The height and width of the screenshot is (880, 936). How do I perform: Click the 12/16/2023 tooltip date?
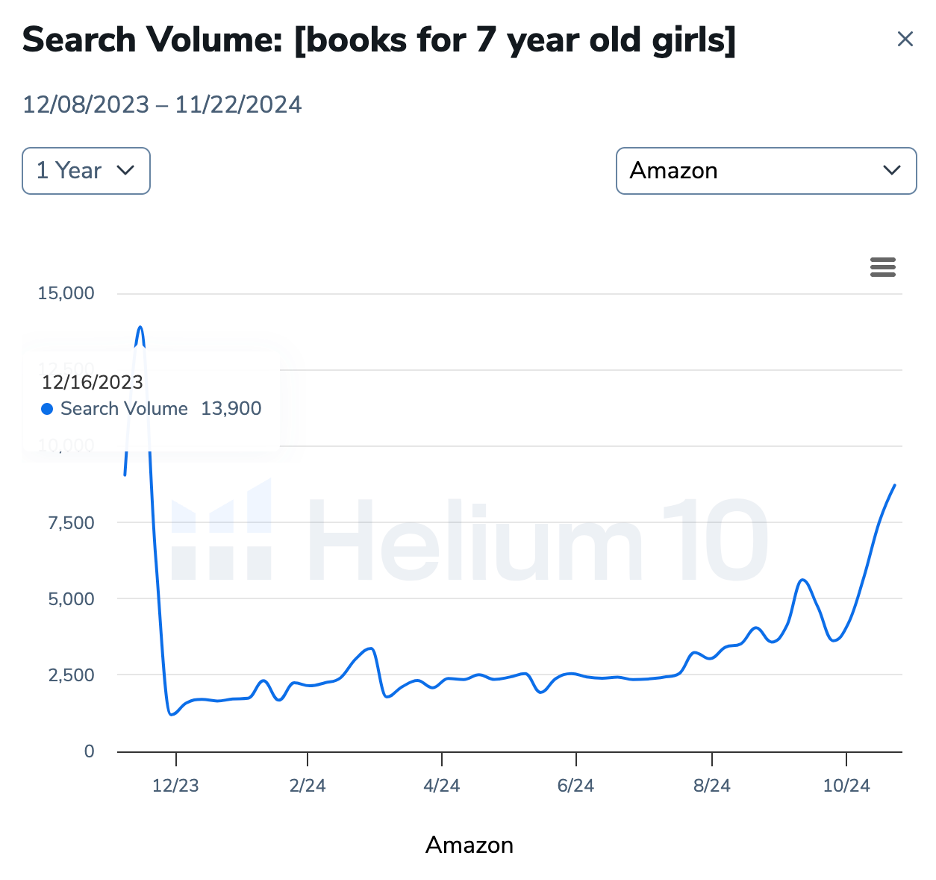point(92,382)
